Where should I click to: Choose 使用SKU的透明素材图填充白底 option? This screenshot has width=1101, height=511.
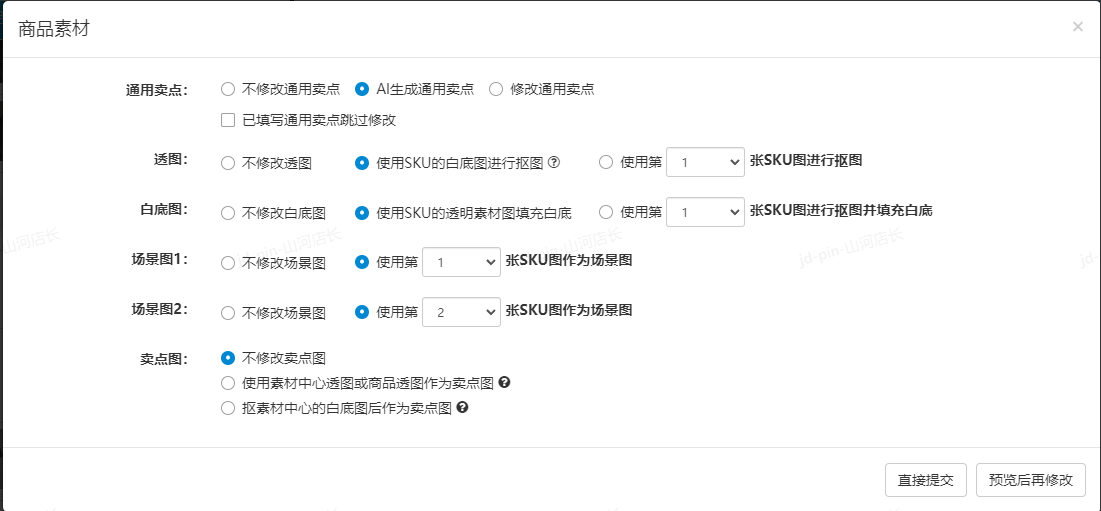[x=362, y=213]
